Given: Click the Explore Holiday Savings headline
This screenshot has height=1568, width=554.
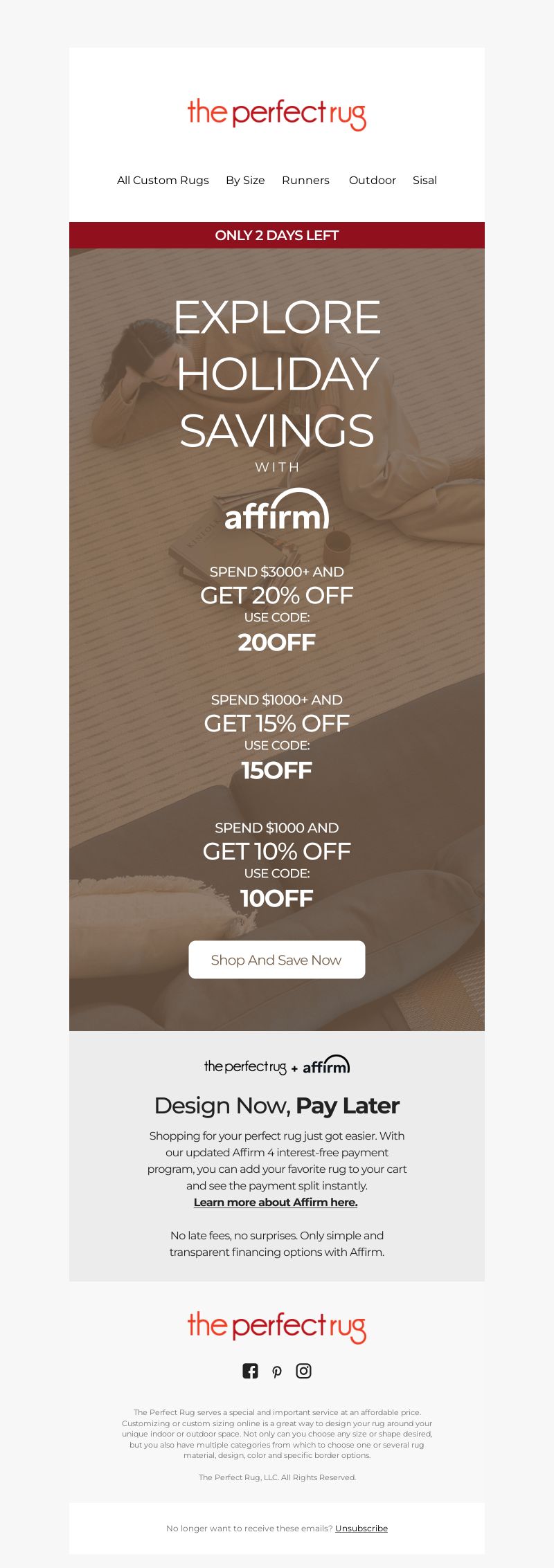Looking at the screenshot, I should click(x=277, y=374).
